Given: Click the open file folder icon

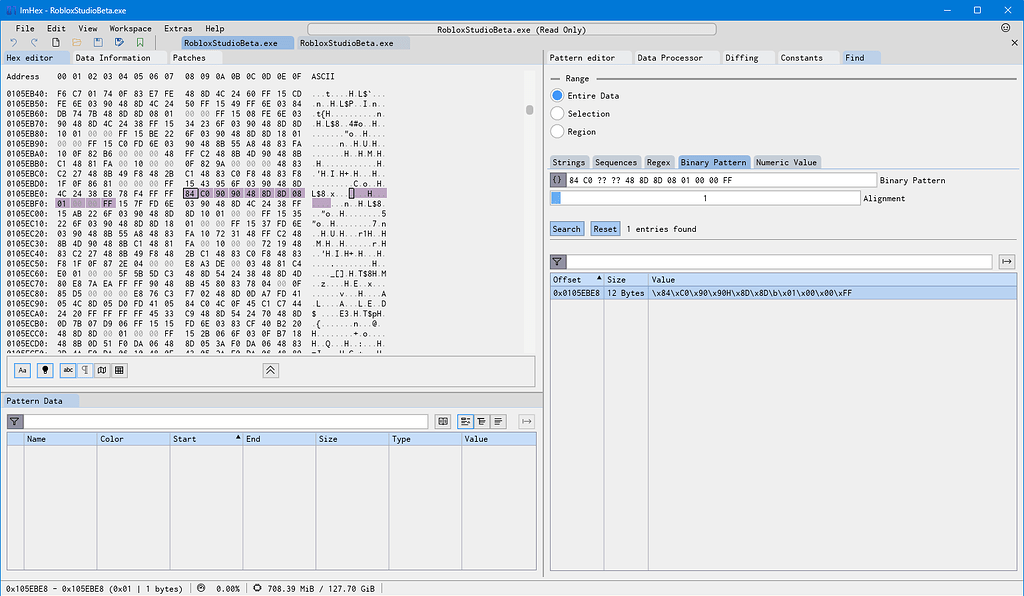Looking at the screenshot, I should point(77,43).
